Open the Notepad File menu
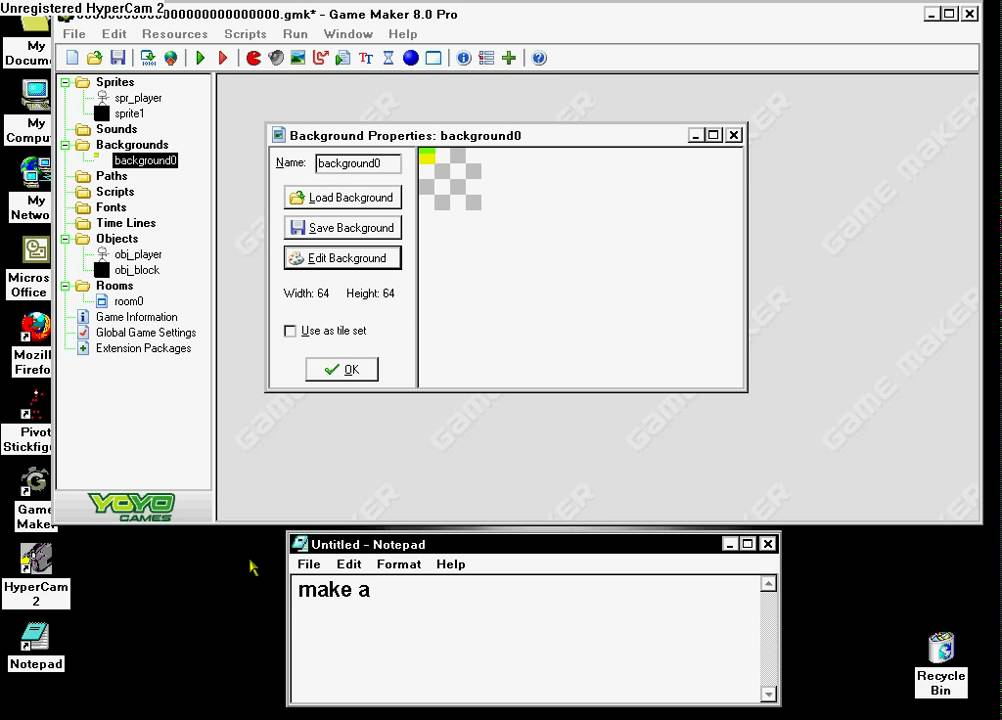The image size is (1002, 720). coord(309,564)
